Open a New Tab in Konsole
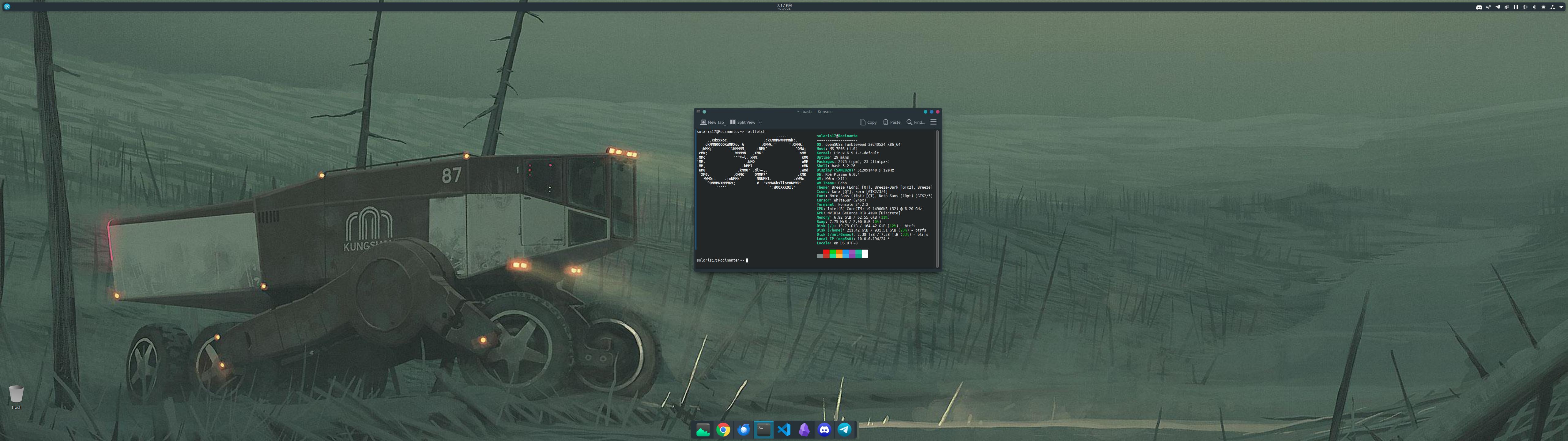Image resolution: width=1568 pixels, height=441 pixels. click(712, 123)
